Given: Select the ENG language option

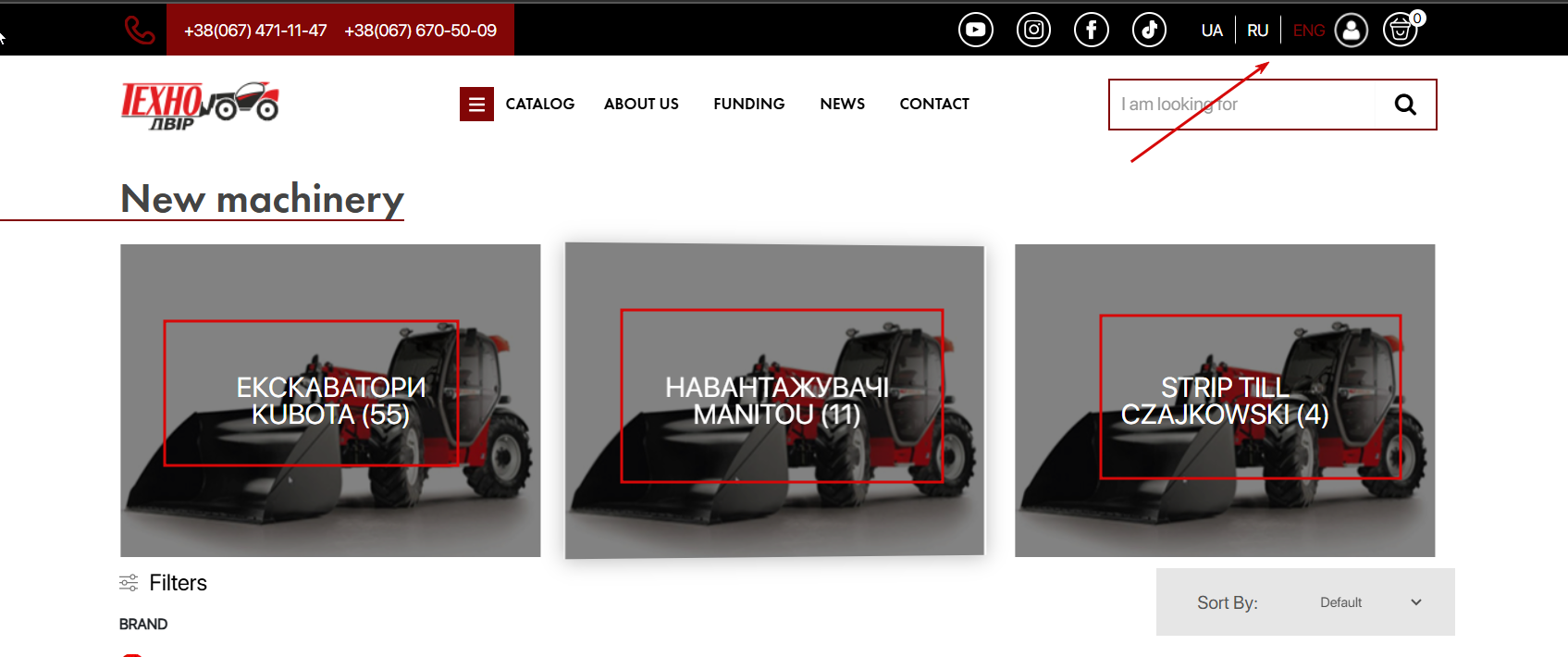Looking at the screenshot, I should [x=1309, y=31].
